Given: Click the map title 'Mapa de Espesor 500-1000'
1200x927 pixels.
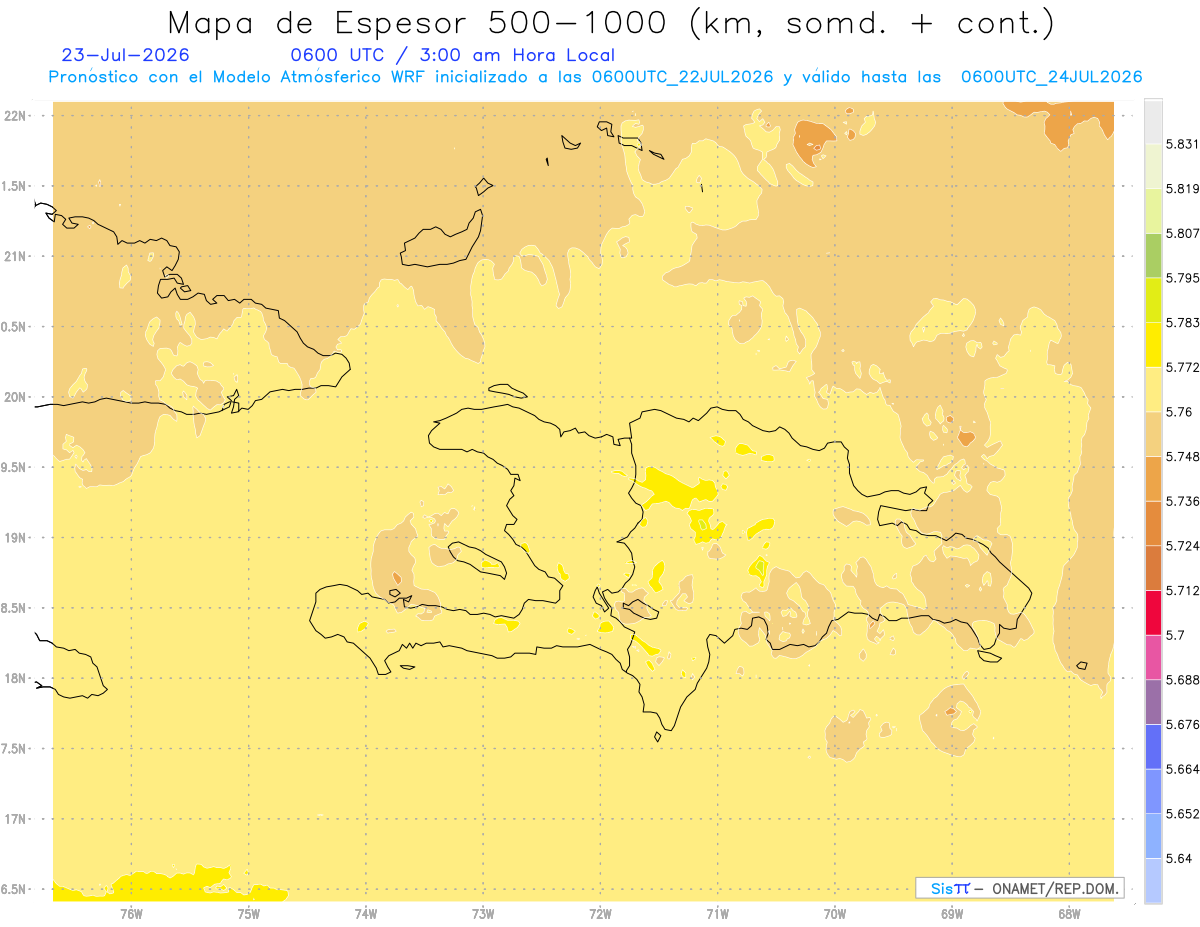Looking at the screenshot, I should point(419,24).
